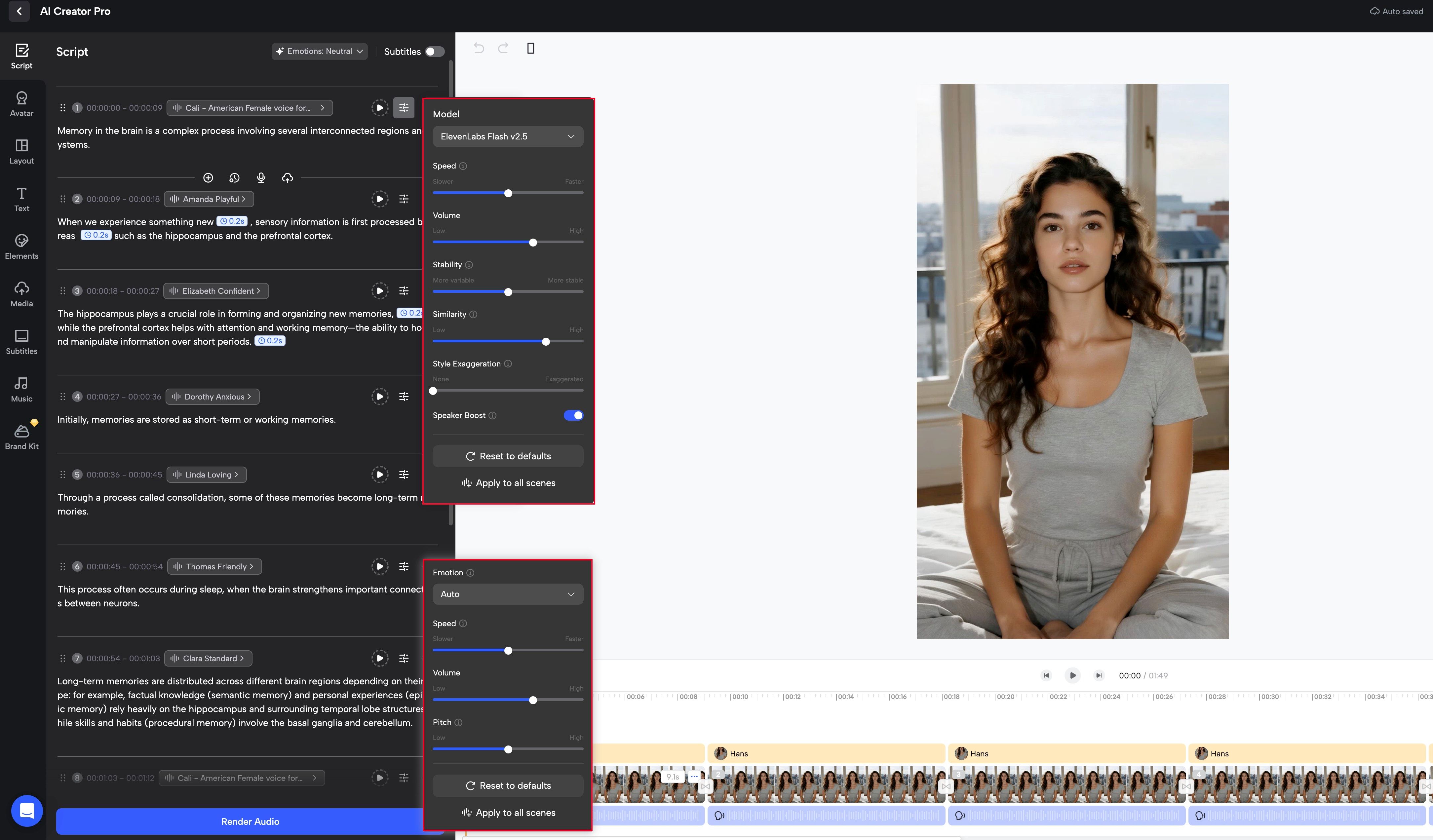Screen dimensions: 1433x840
Task: Switch to the Music sidebar tab
Action: pyautogui.click(x=21, y=390)
